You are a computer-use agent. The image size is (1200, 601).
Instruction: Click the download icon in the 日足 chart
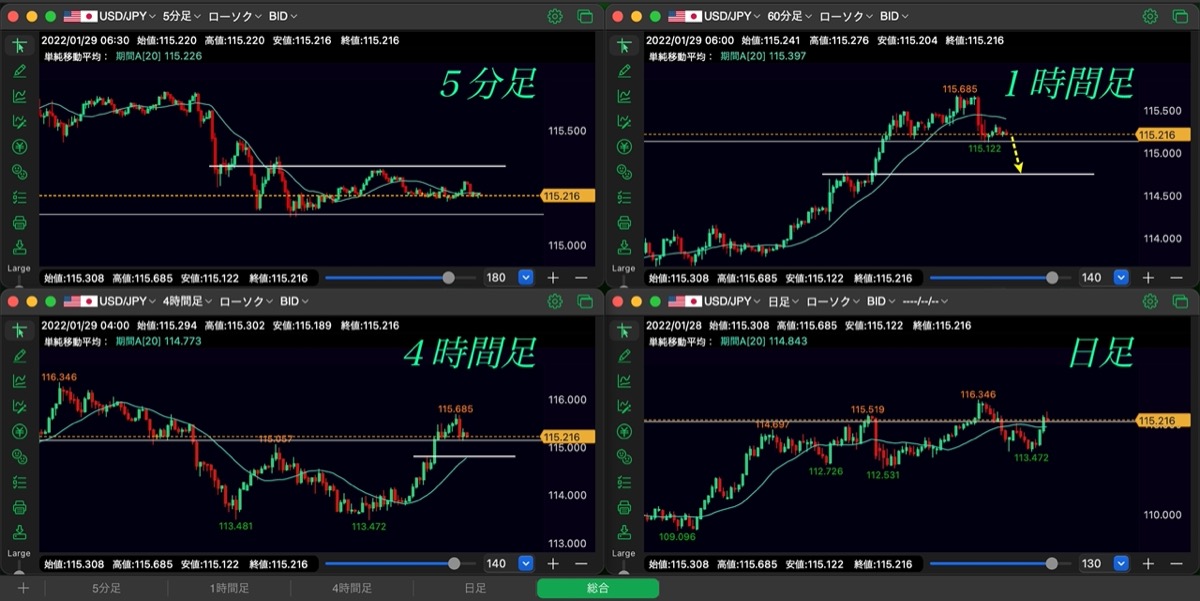pyautogui.click(x=625, y=532)
